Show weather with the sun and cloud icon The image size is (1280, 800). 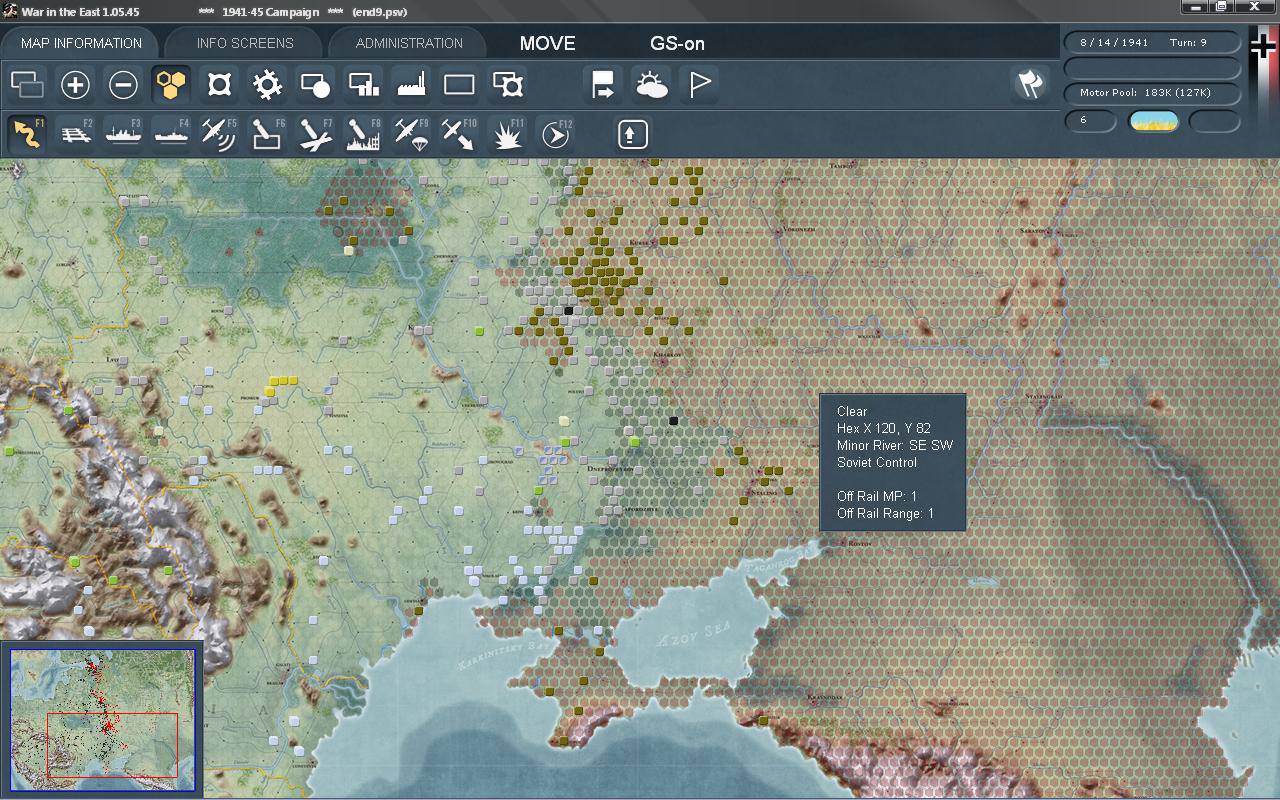[x=652, y=85]
